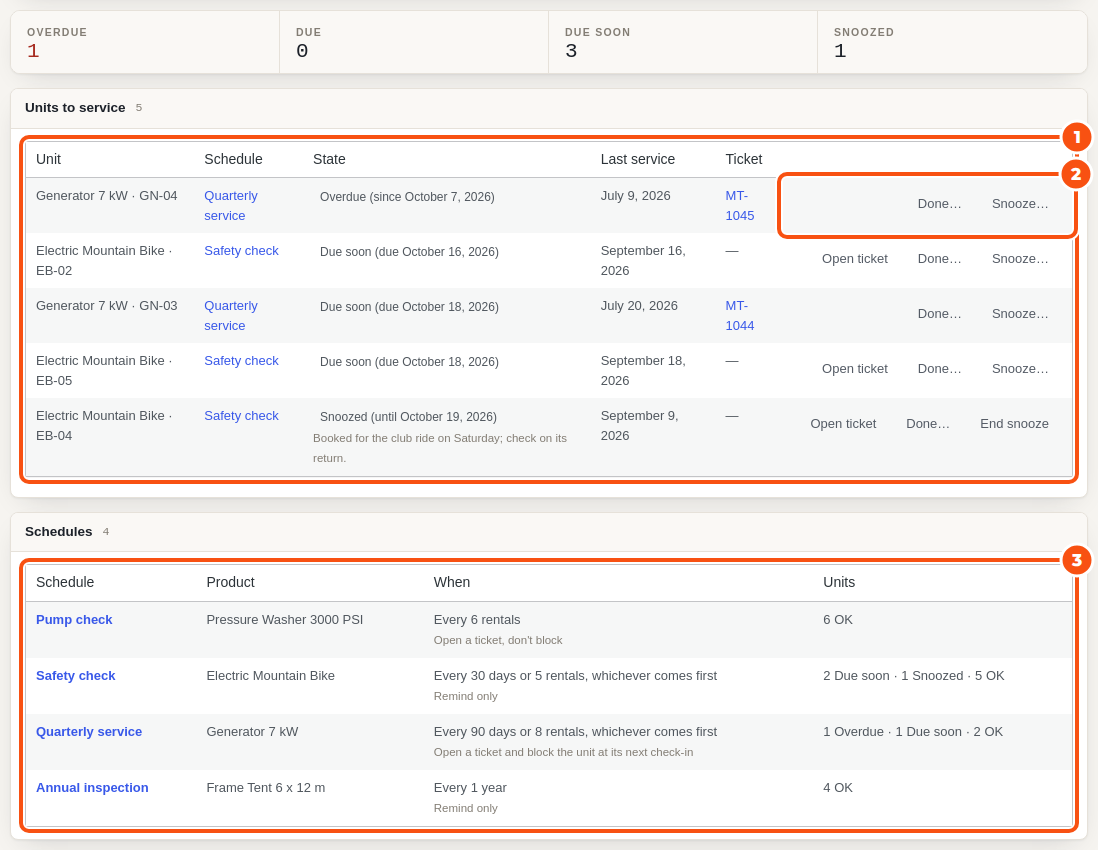Click 'Overdue (since October 7, 2026)' state
This screenshot has width=1098, height=850.
click(407, 197)
